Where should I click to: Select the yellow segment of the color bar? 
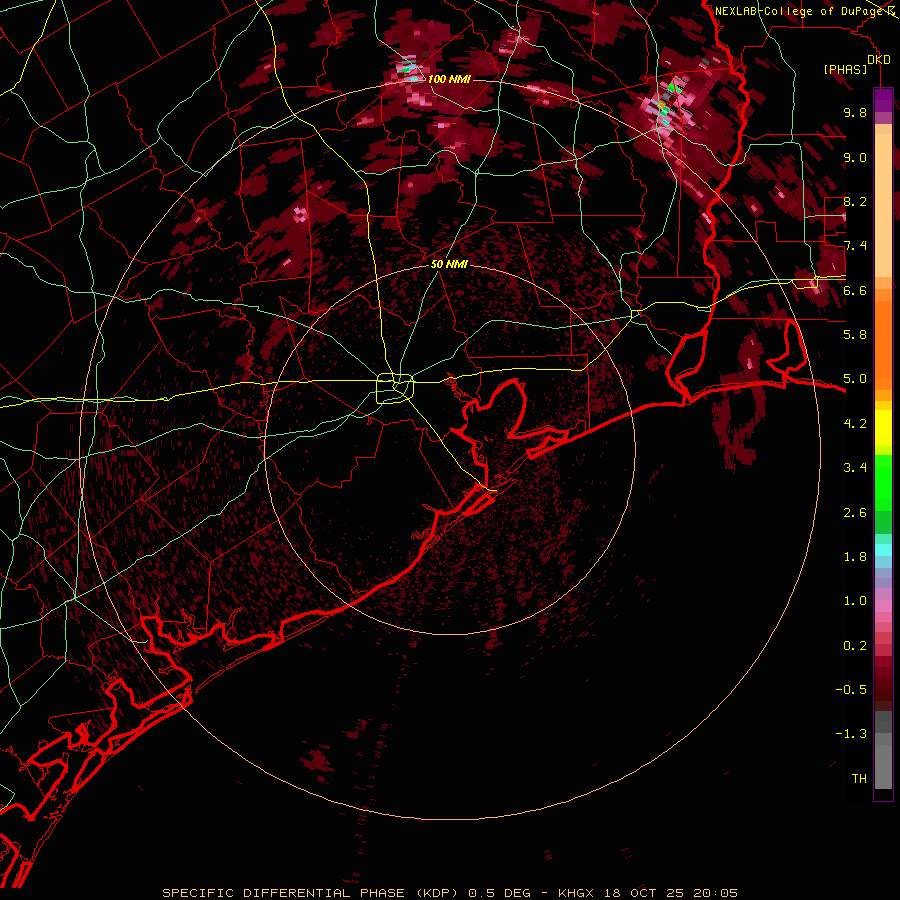(883, 428)
